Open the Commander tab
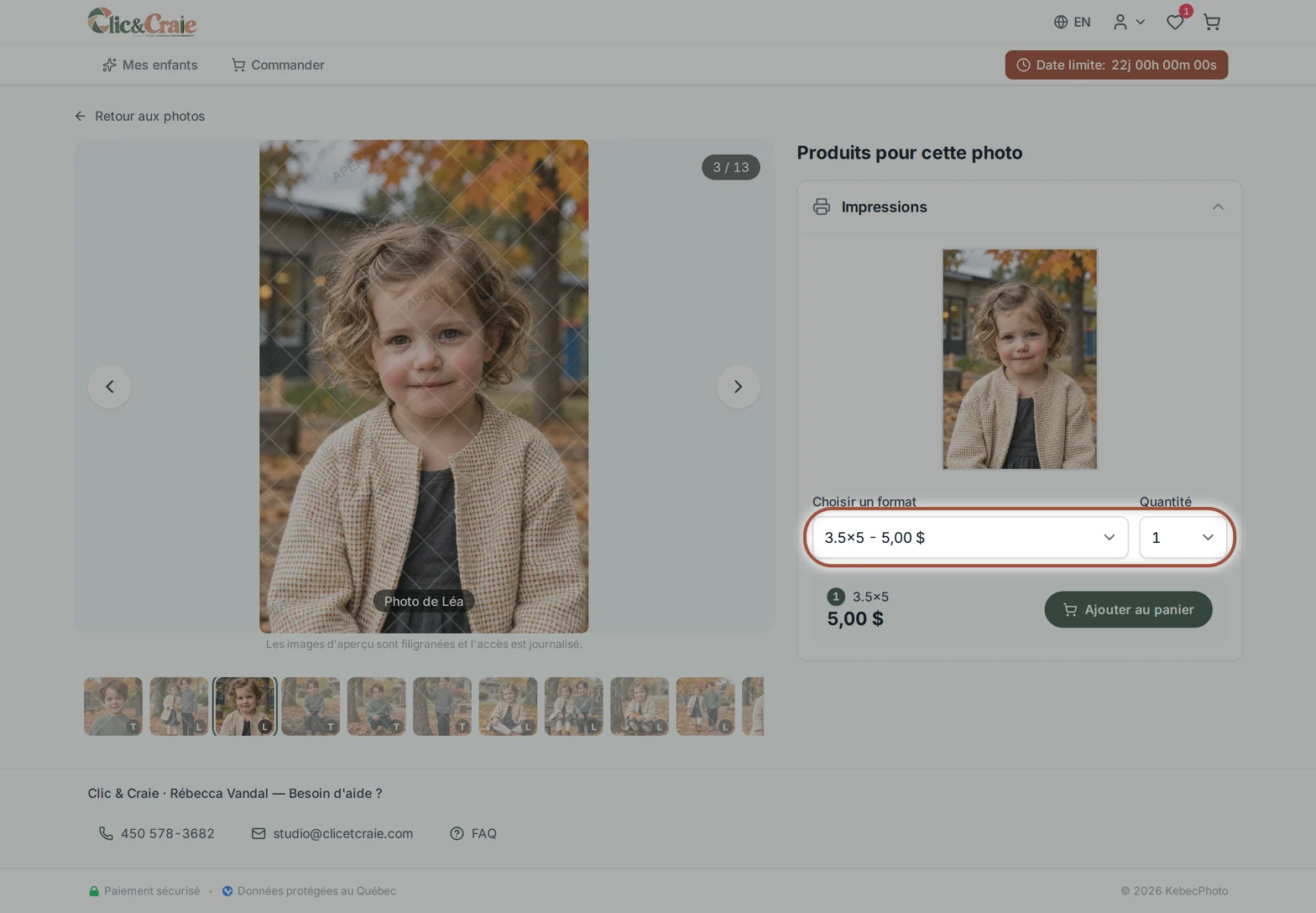1316x913 pixels. (278, 65)
